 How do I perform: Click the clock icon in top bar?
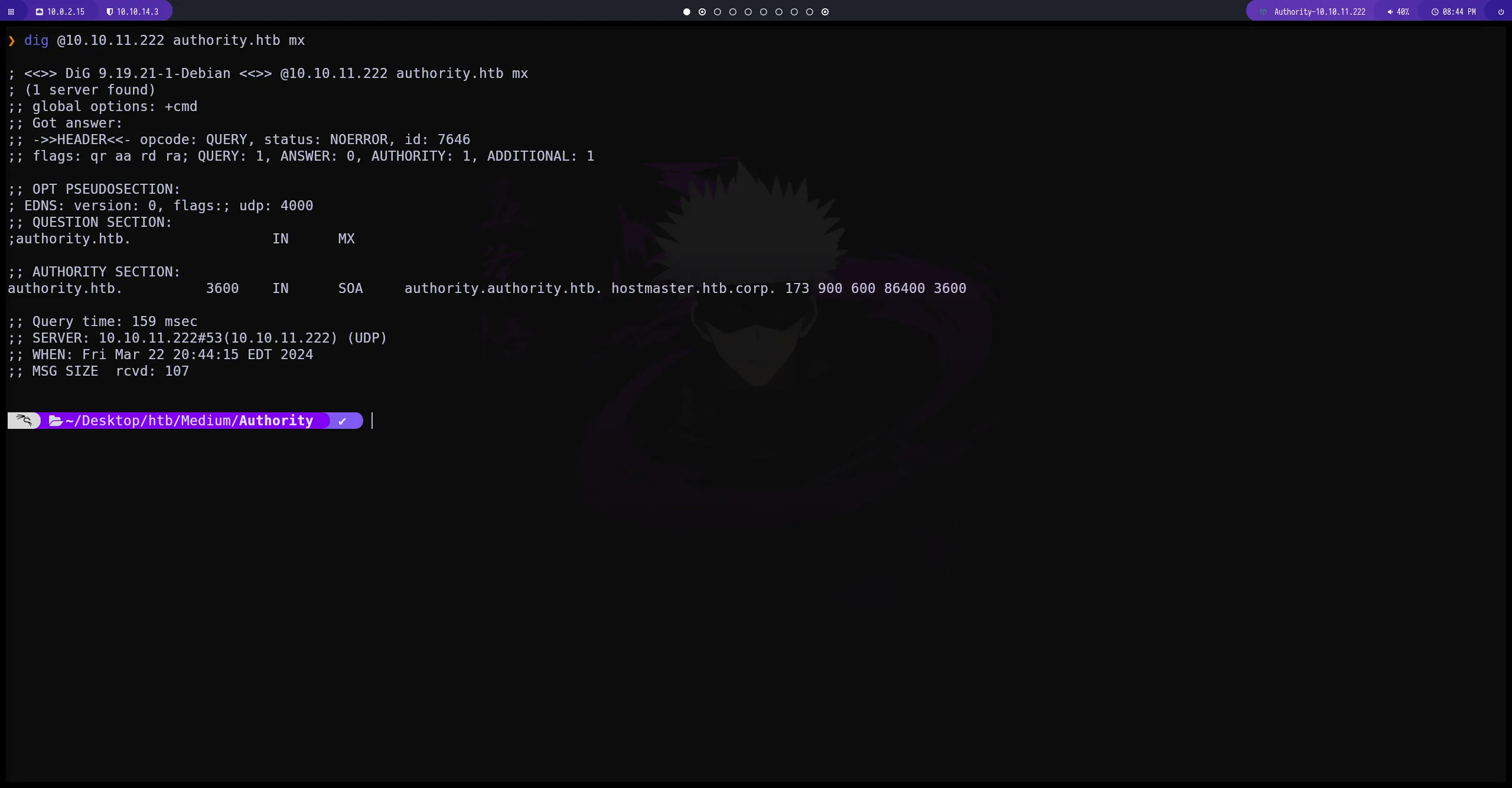click(x=1435, y=12)
